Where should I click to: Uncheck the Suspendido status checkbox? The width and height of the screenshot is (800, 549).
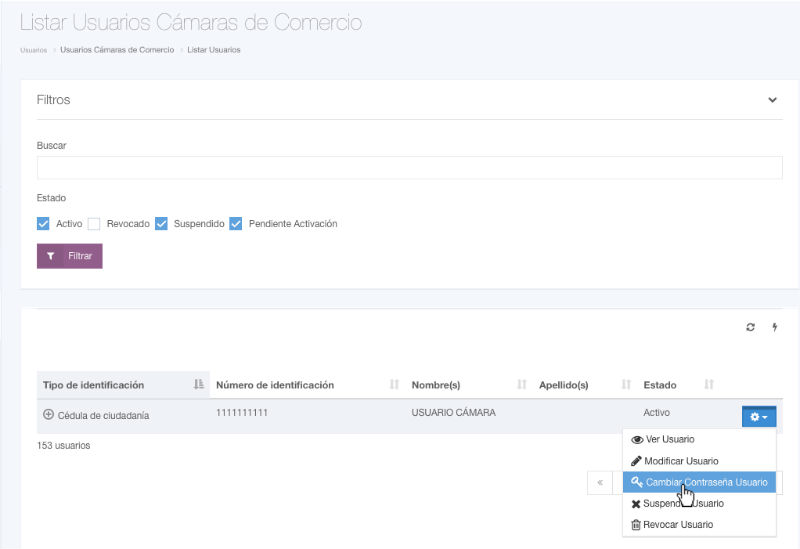[x=161, y=224]
